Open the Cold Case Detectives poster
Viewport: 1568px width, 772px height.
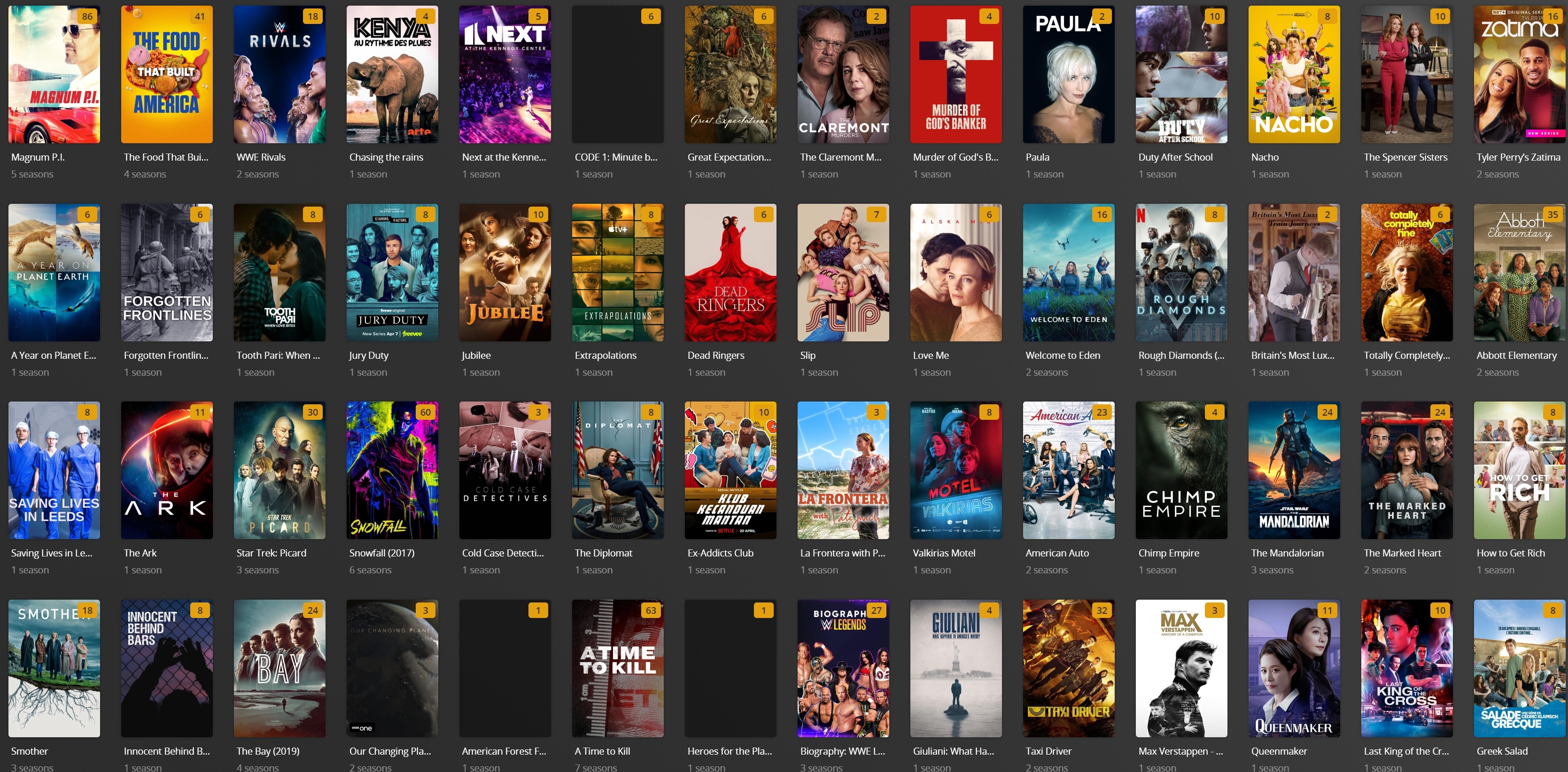tap(505, 470)
